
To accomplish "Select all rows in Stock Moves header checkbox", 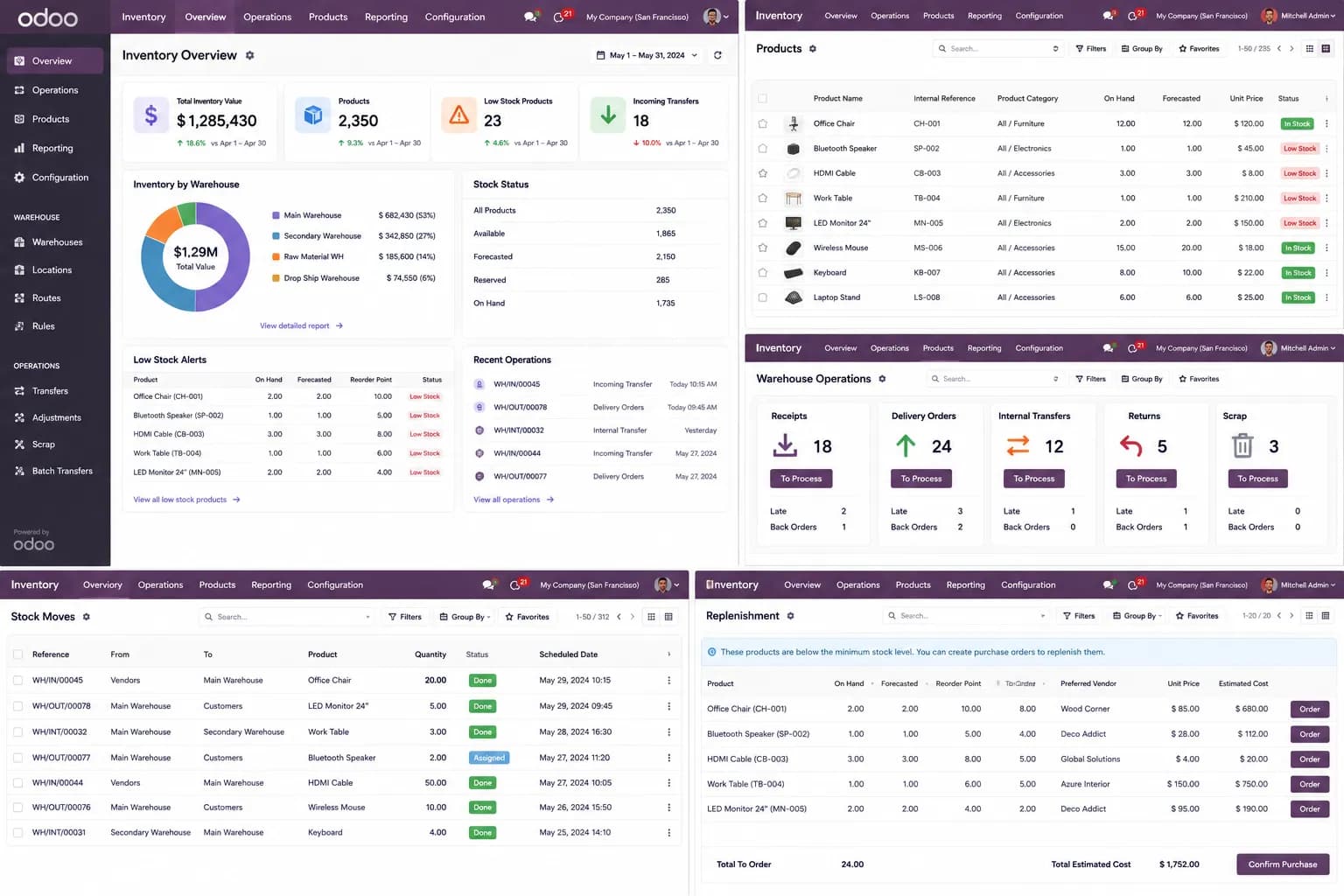I will point(17,654).
